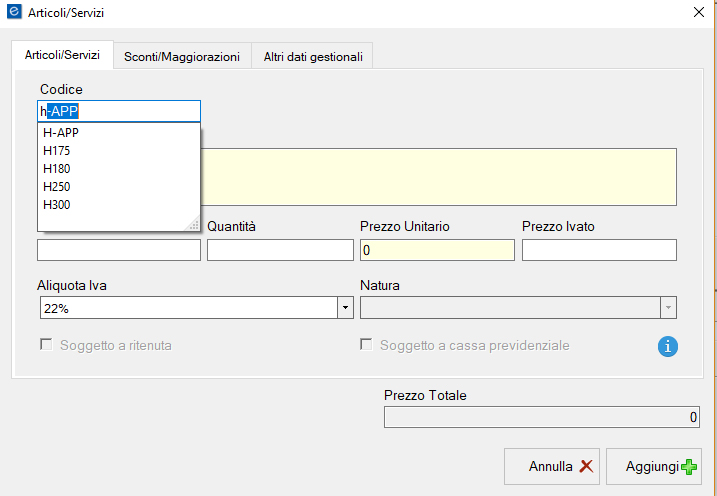Open the Natura dropdown list
The height and width of the screenshot is (496, 717).
(668, 308)
